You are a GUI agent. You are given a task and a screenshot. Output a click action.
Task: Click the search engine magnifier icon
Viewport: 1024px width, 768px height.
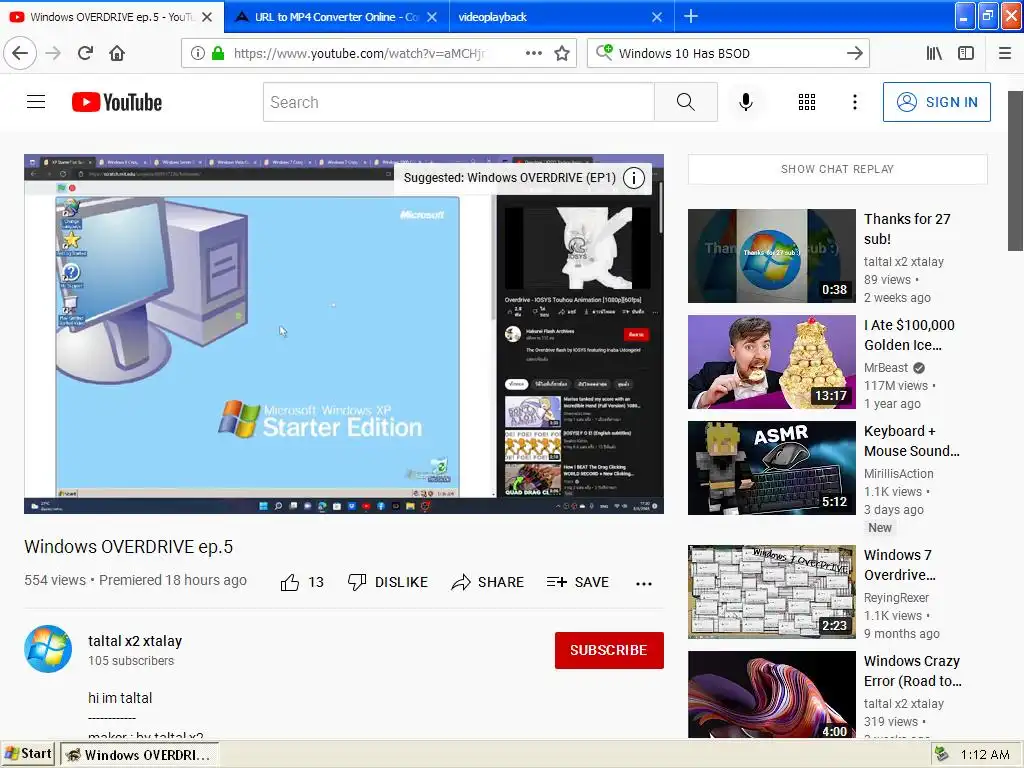coord(604,53)
